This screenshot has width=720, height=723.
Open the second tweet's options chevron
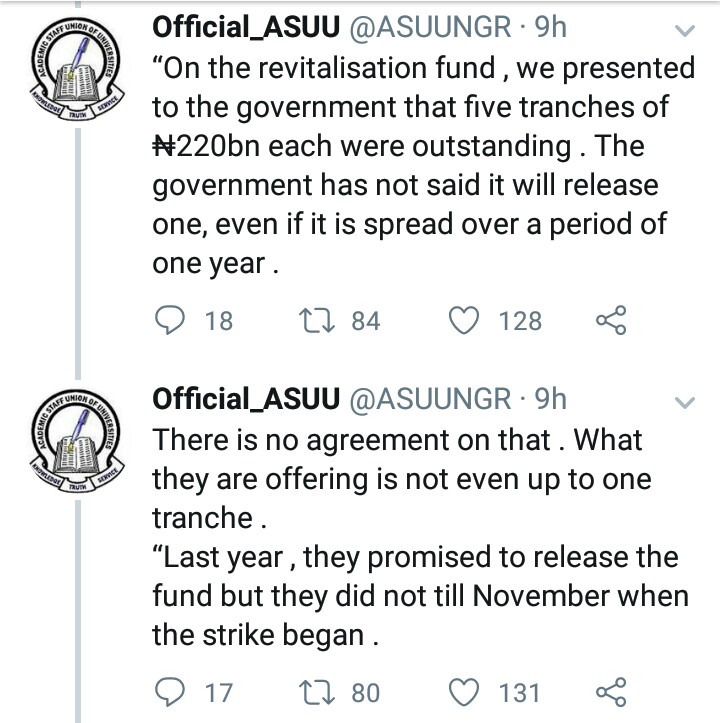(x=684, y=403)
